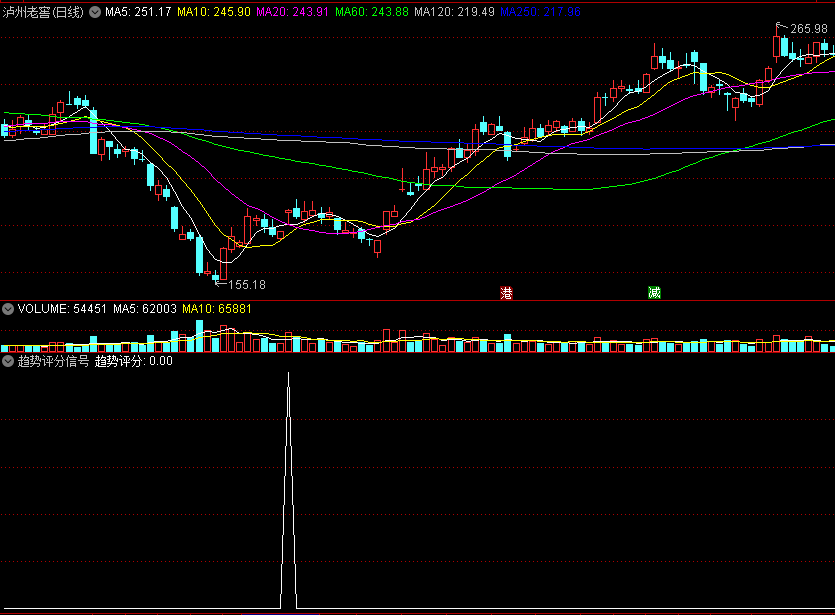Open the 趋势评分信号 indicator dropdown arrow
835x615 pixels.
(8, 361)
